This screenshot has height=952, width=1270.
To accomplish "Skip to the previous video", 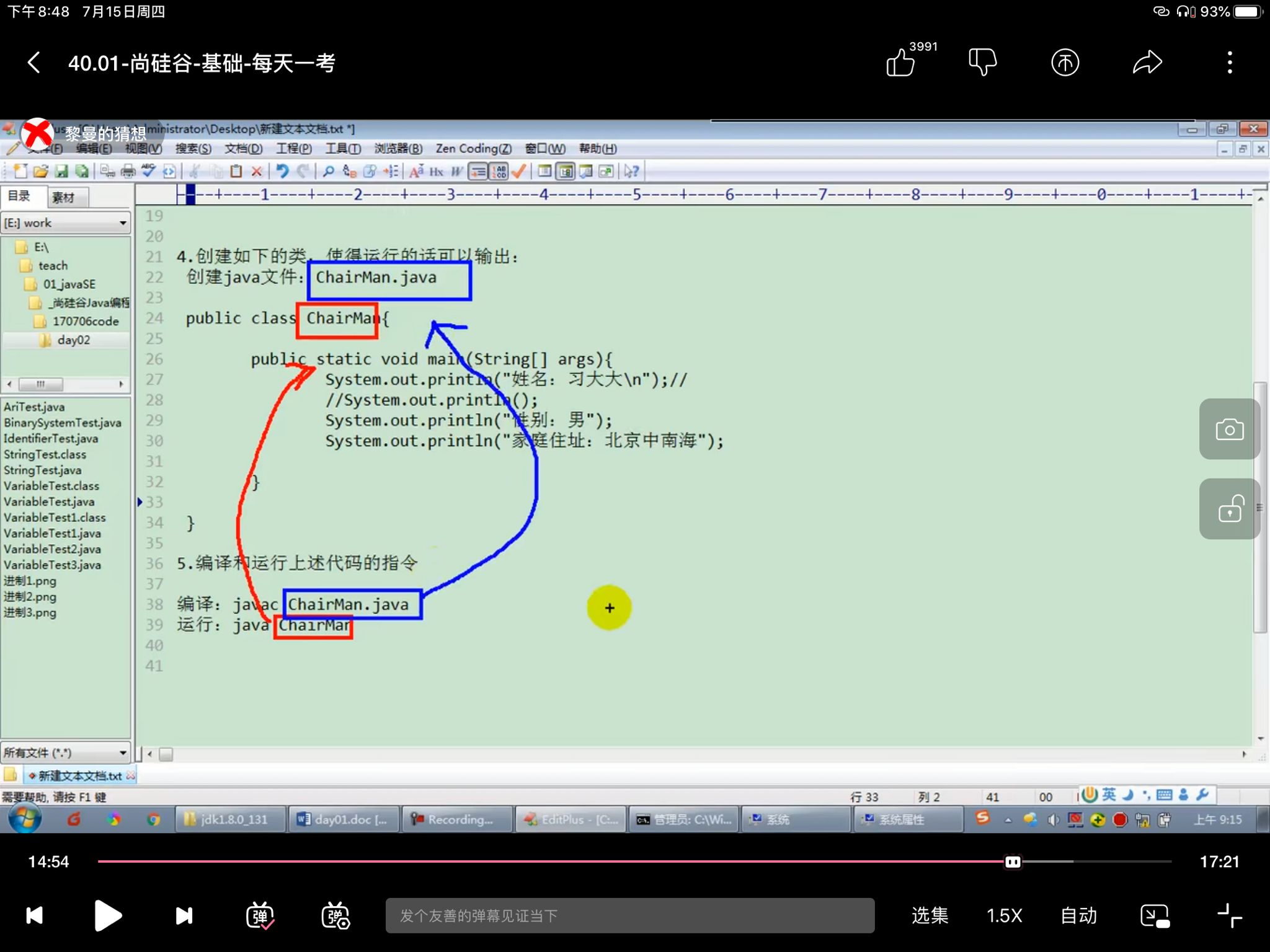I will point(35,915).
